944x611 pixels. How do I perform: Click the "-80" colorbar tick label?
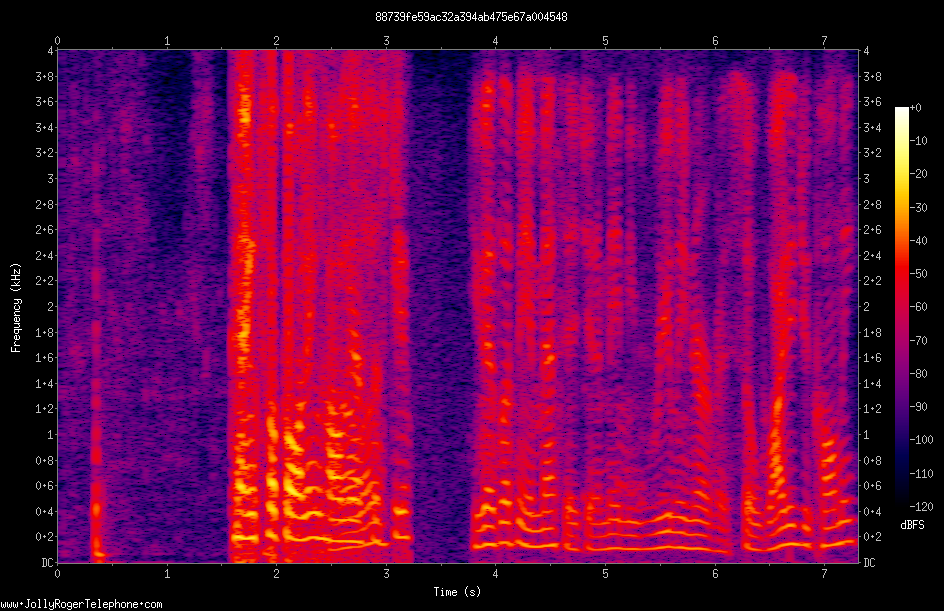918,374
